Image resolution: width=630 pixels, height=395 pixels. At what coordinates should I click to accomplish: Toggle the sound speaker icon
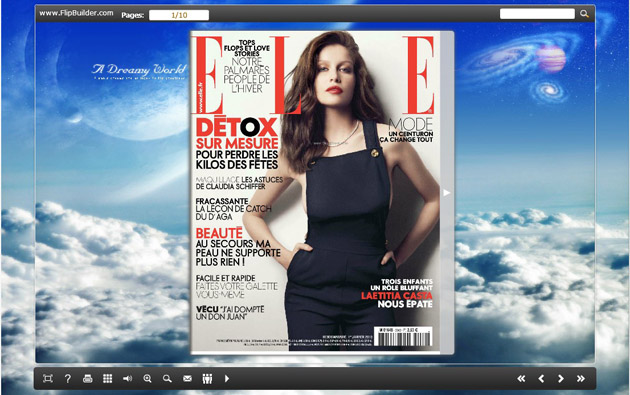[127, 379]
